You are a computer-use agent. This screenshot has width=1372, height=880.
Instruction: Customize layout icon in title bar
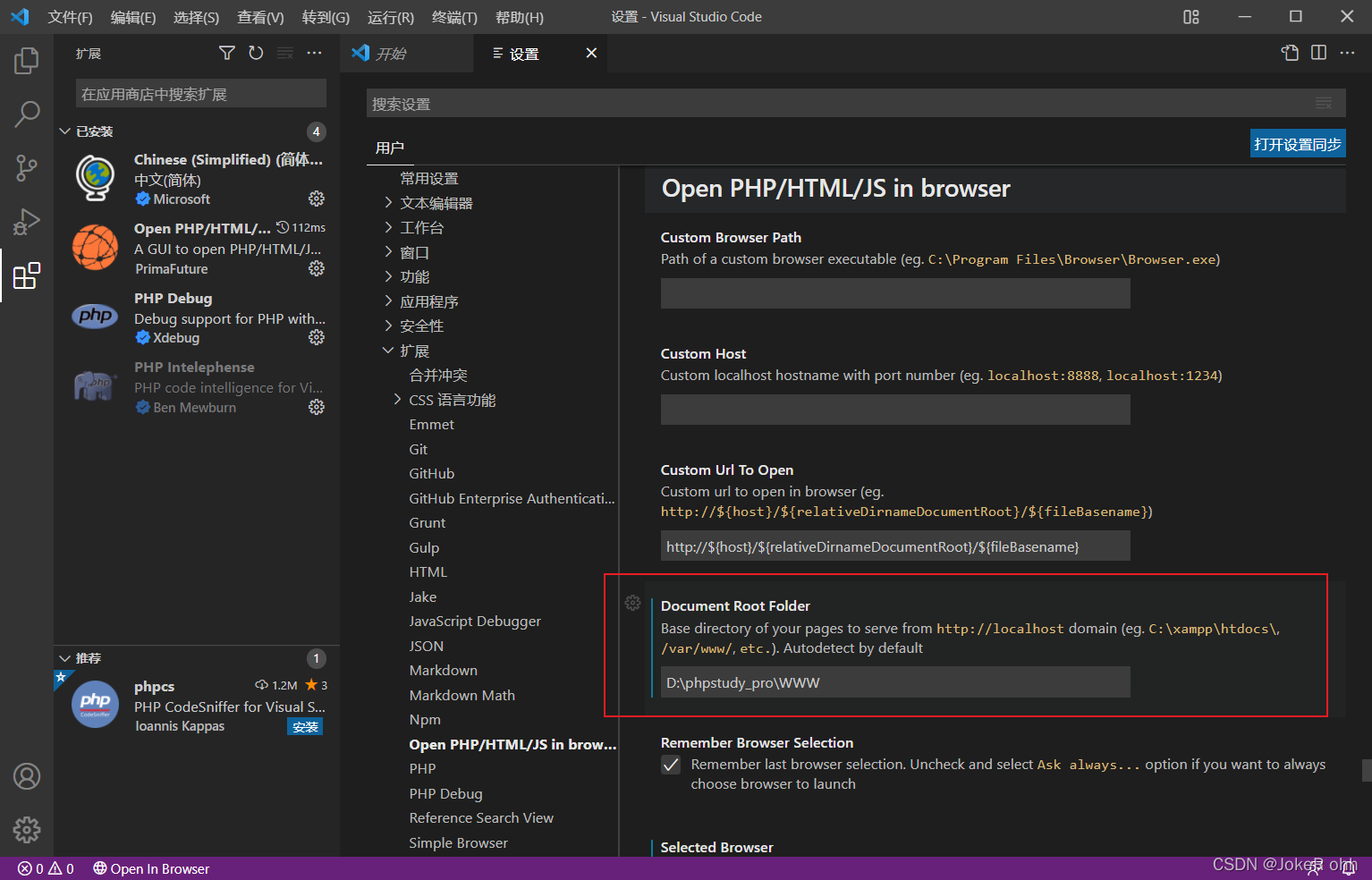pos(1191,17)
